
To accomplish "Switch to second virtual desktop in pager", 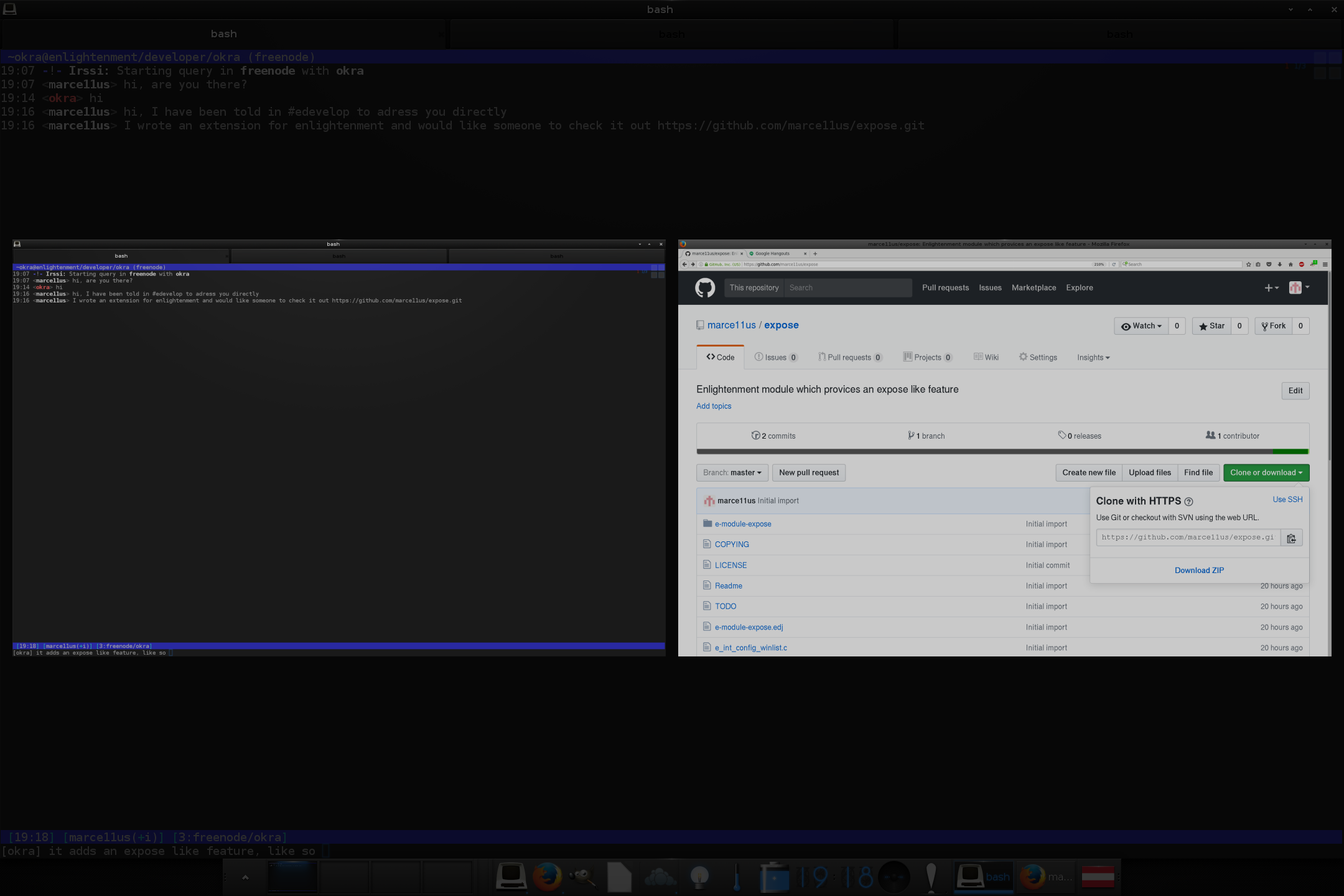I will tap(345, 877).
